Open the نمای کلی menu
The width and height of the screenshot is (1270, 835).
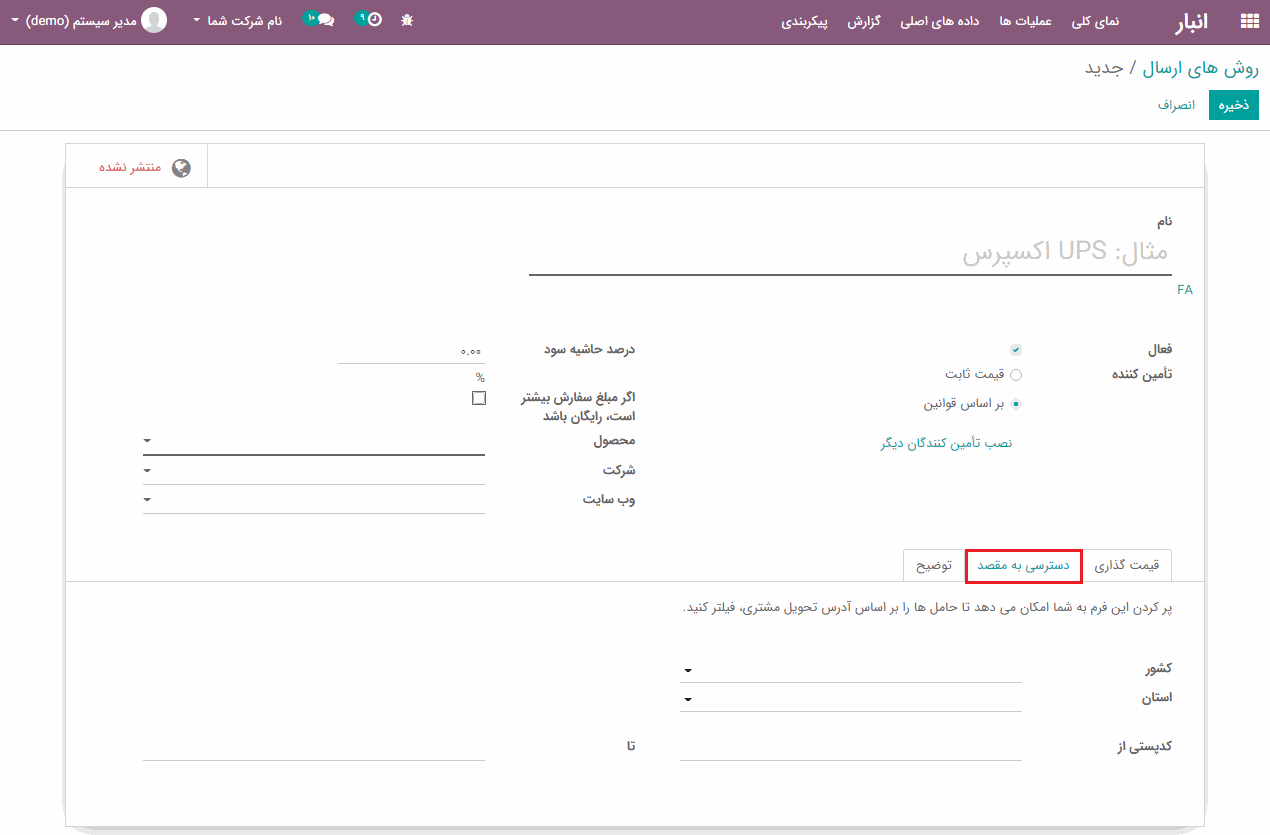point(1095,21)
